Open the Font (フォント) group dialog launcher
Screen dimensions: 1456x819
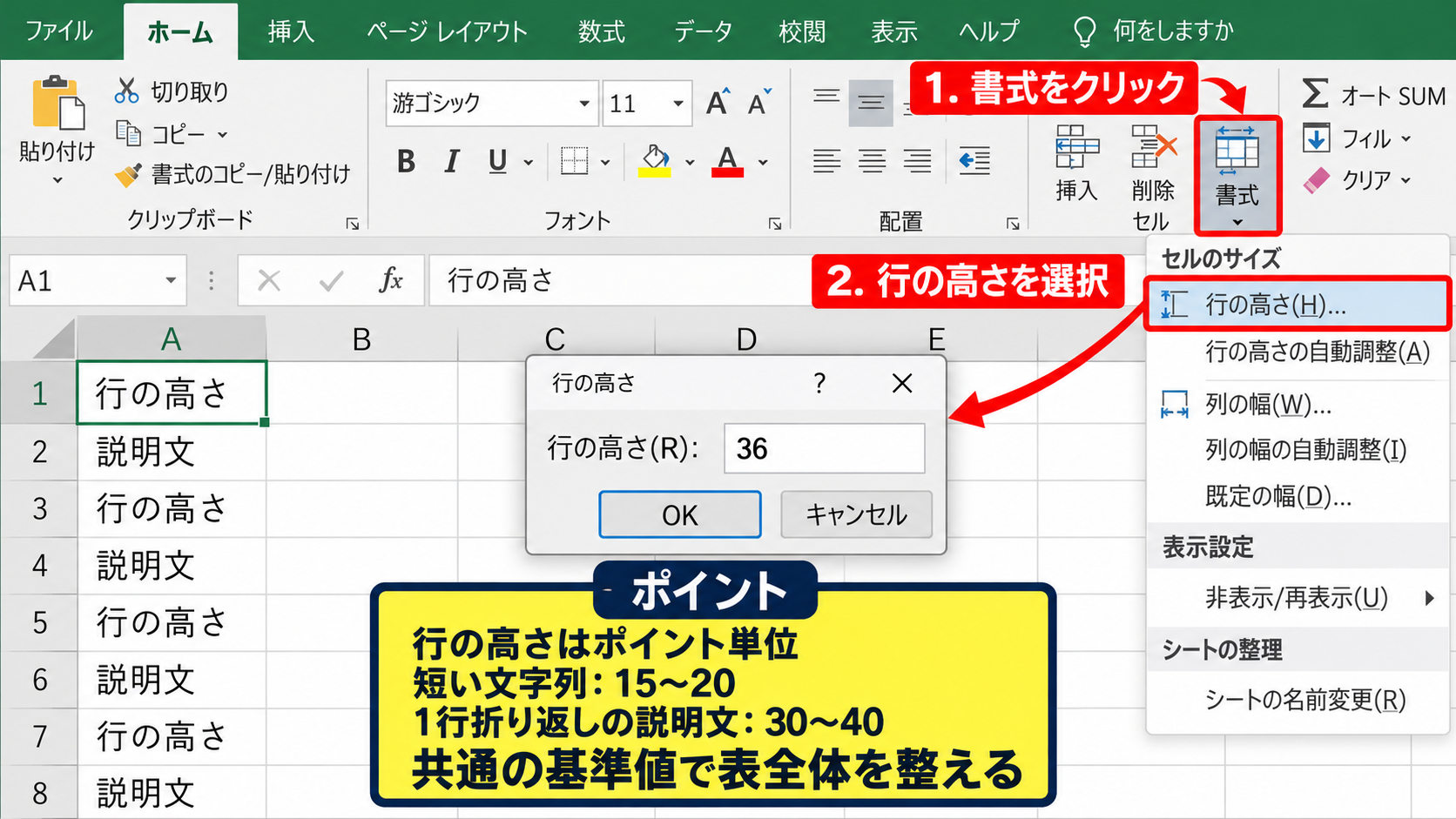(775, 224)
